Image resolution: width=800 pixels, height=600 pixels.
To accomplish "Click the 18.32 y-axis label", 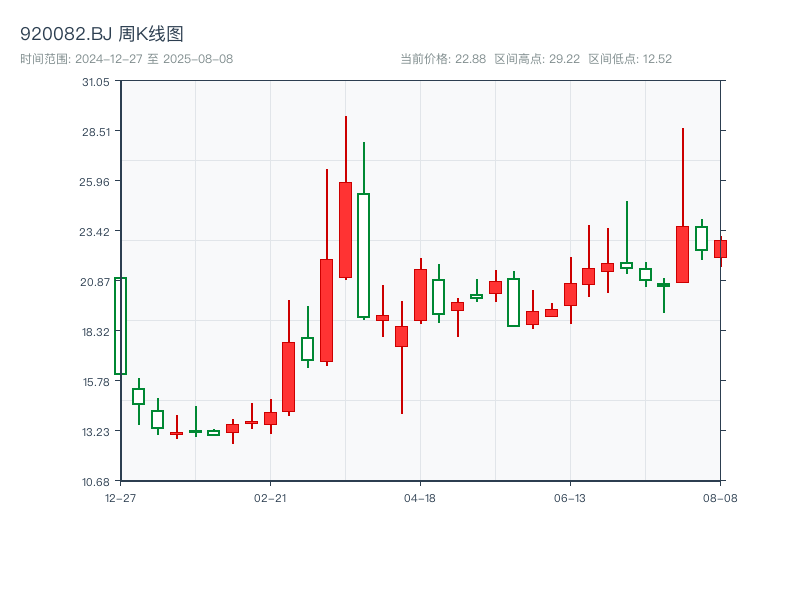I will pos(96,332).
